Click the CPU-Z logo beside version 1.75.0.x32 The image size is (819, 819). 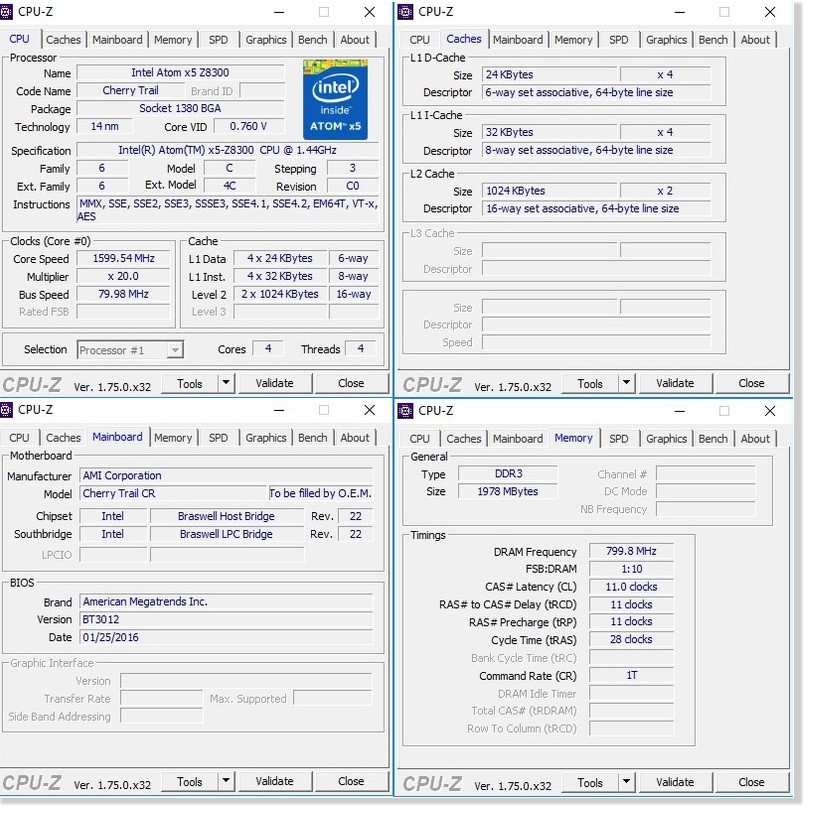pos(31,783)
